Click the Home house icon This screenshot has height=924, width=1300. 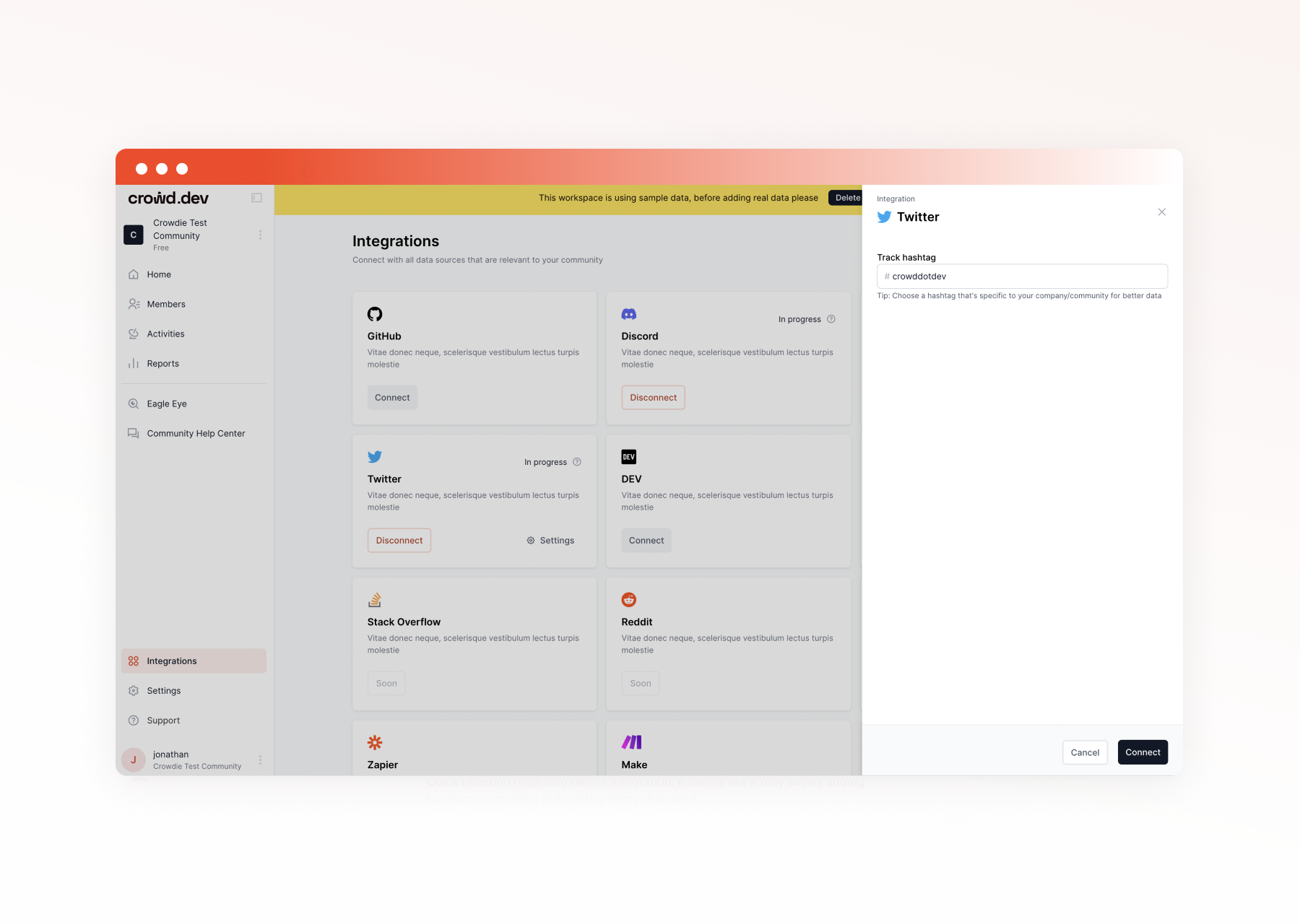point(134,274)
